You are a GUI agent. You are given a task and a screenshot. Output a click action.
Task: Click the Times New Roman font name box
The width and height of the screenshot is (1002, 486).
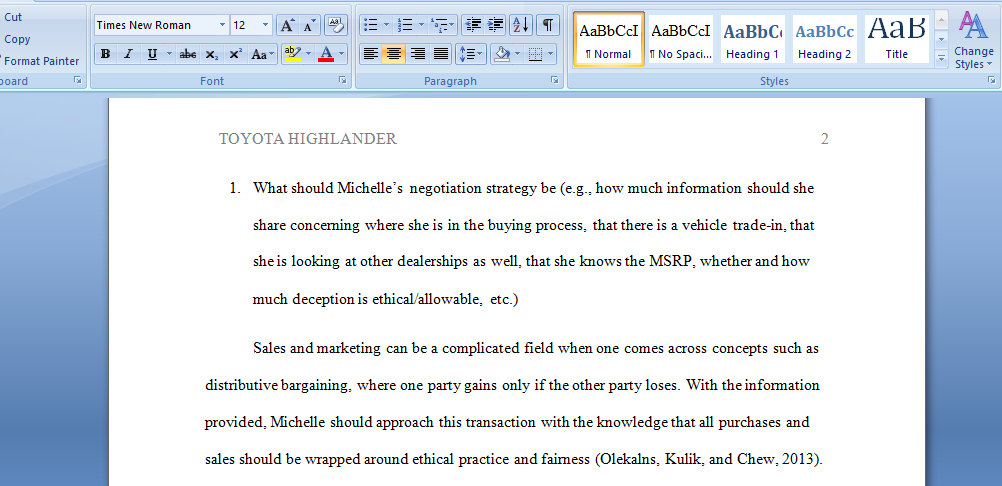155,26
